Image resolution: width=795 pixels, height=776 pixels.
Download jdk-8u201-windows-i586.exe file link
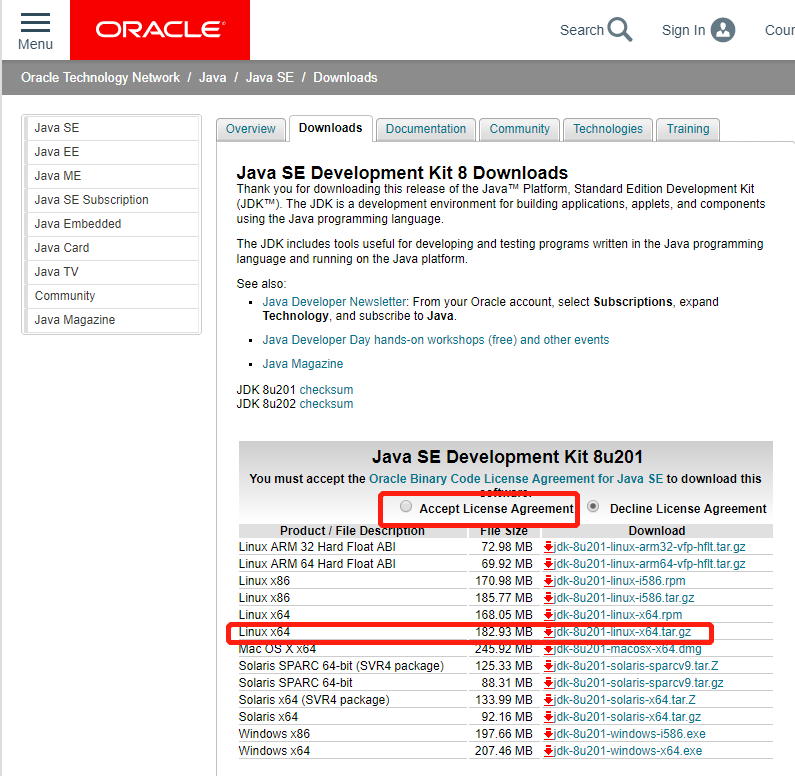pos(630,734)
